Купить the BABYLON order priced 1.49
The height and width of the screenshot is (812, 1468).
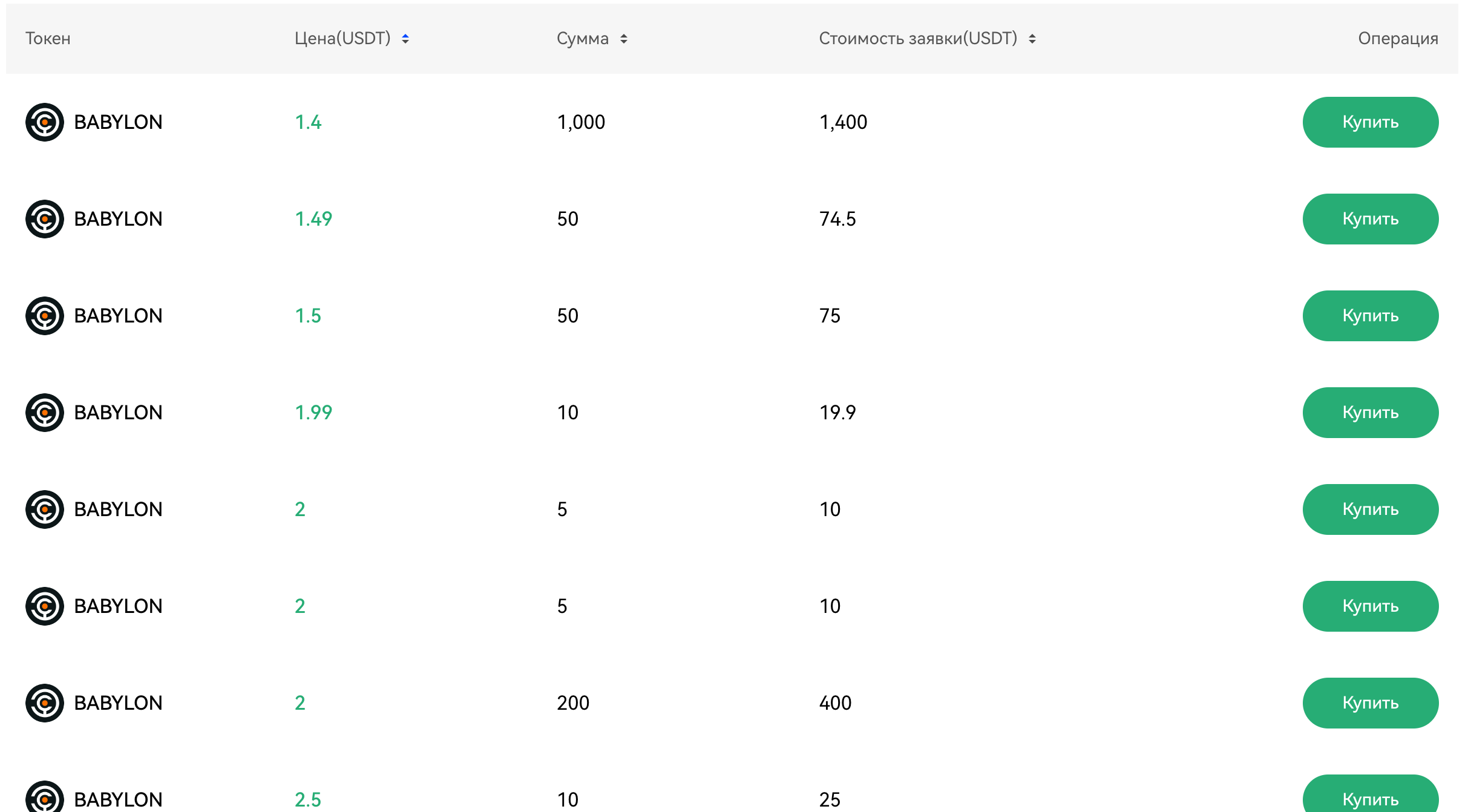tap(1371, 219)
